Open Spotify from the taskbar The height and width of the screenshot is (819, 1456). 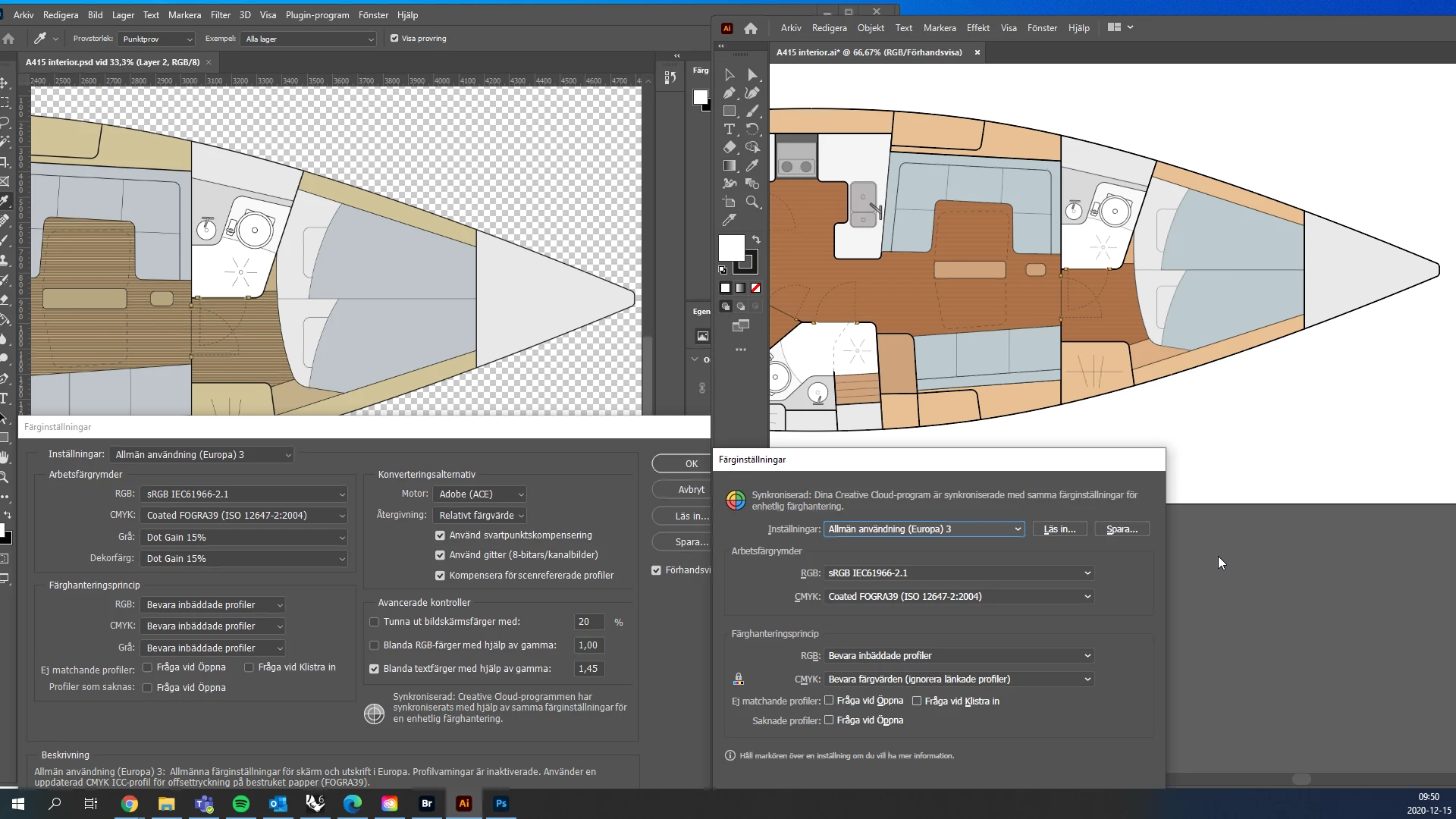click(x=241, y=804)
